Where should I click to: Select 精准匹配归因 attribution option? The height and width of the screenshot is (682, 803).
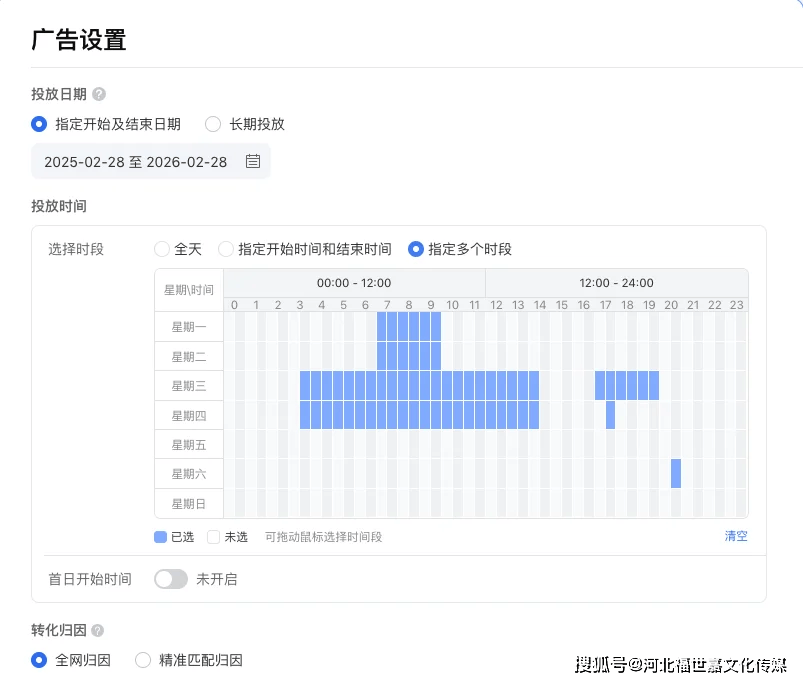[143, 660]
